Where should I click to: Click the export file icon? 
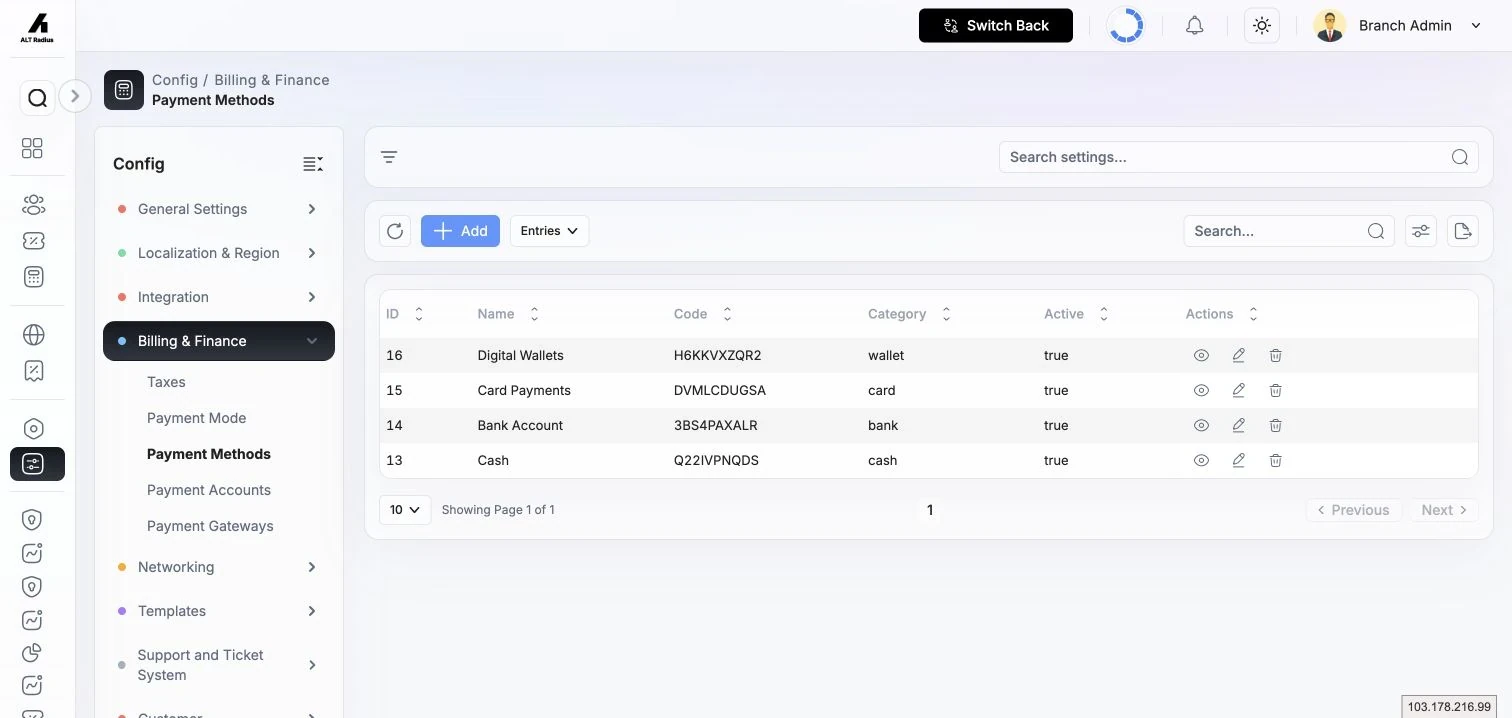[x=1463, y=231]
